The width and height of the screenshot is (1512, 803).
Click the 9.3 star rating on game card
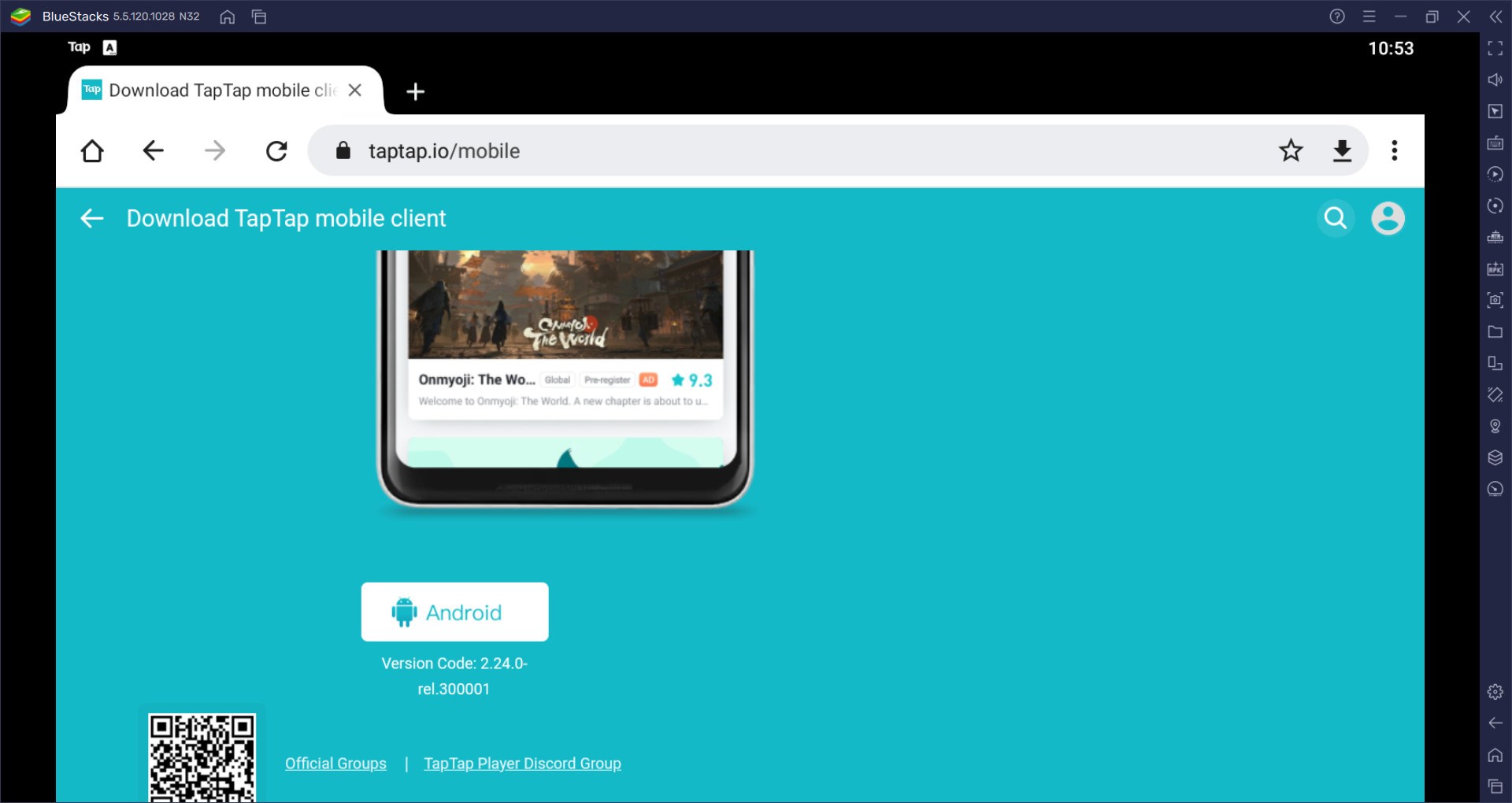[x=691, y=380]
